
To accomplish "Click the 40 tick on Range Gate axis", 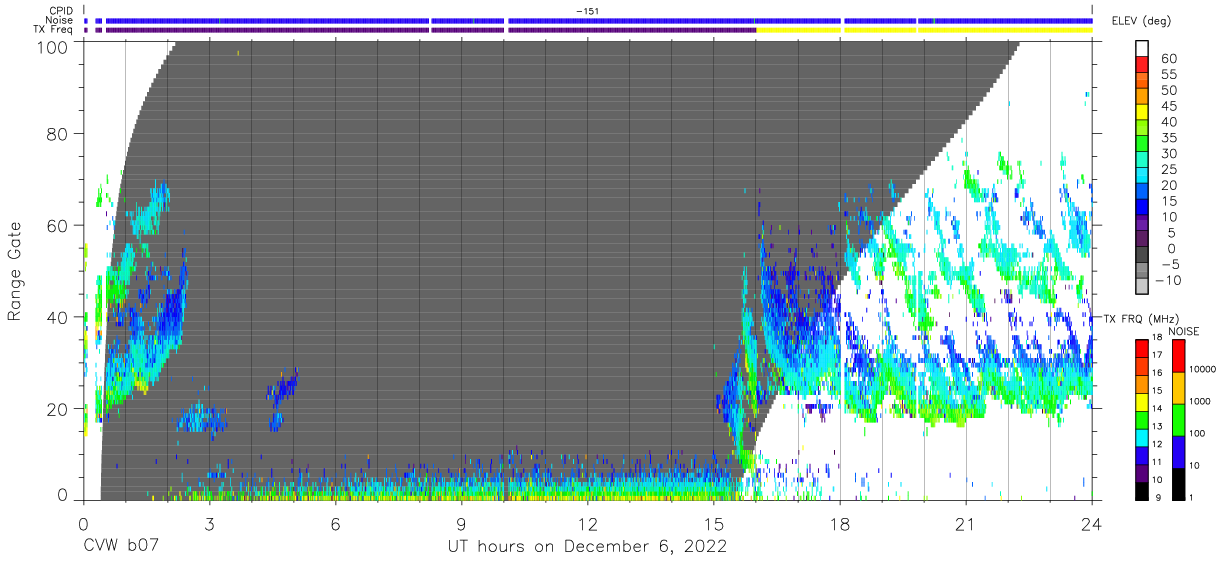I will [56, 317].
